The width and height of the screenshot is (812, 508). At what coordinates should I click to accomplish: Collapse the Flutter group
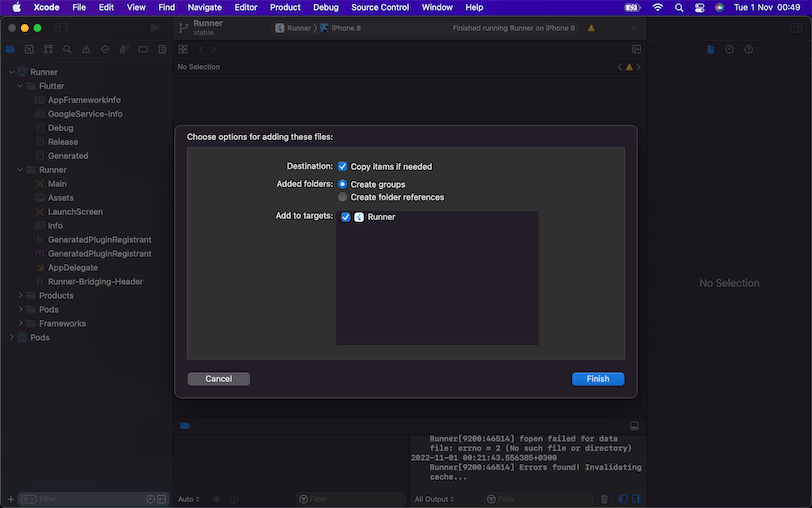tap(20, 86)
